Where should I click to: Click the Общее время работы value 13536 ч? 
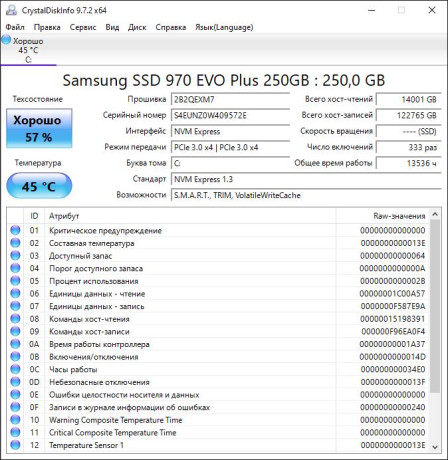coord(409,163)
